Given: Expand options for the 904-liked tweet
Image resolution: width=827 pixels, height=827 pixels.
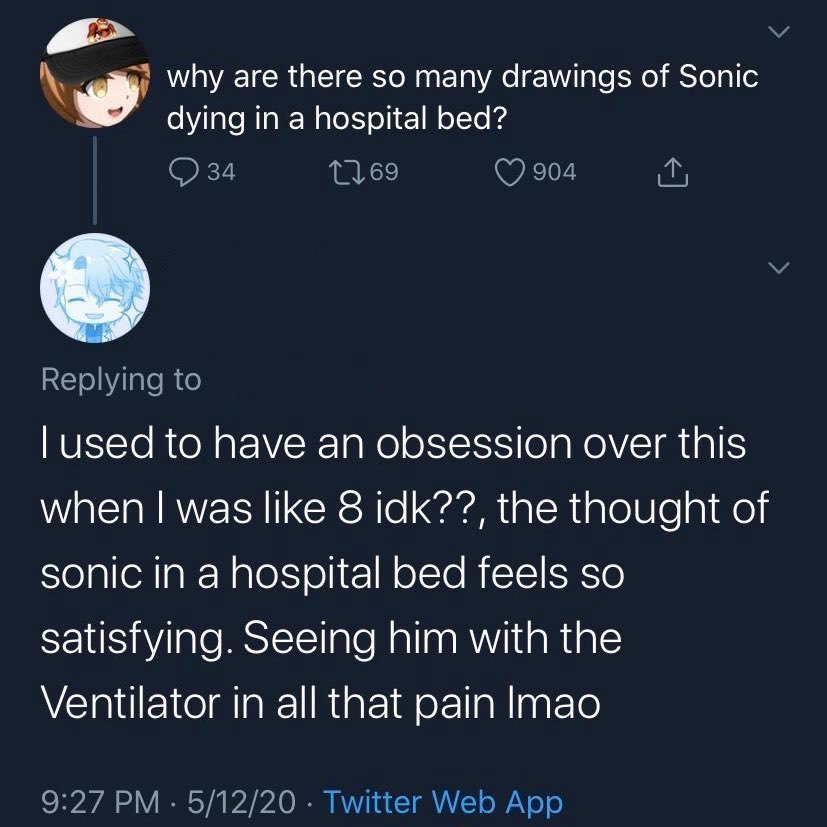Looking at the screenshot, I should 779,31.
